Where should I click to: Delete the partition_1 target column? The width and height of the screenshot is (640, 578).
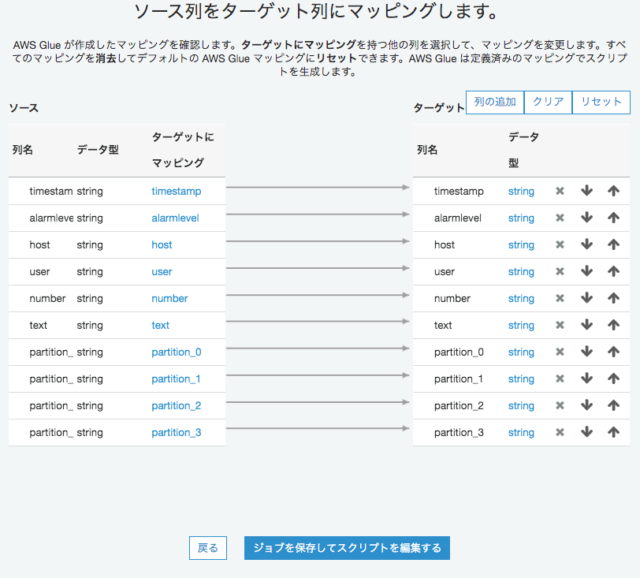560,379
